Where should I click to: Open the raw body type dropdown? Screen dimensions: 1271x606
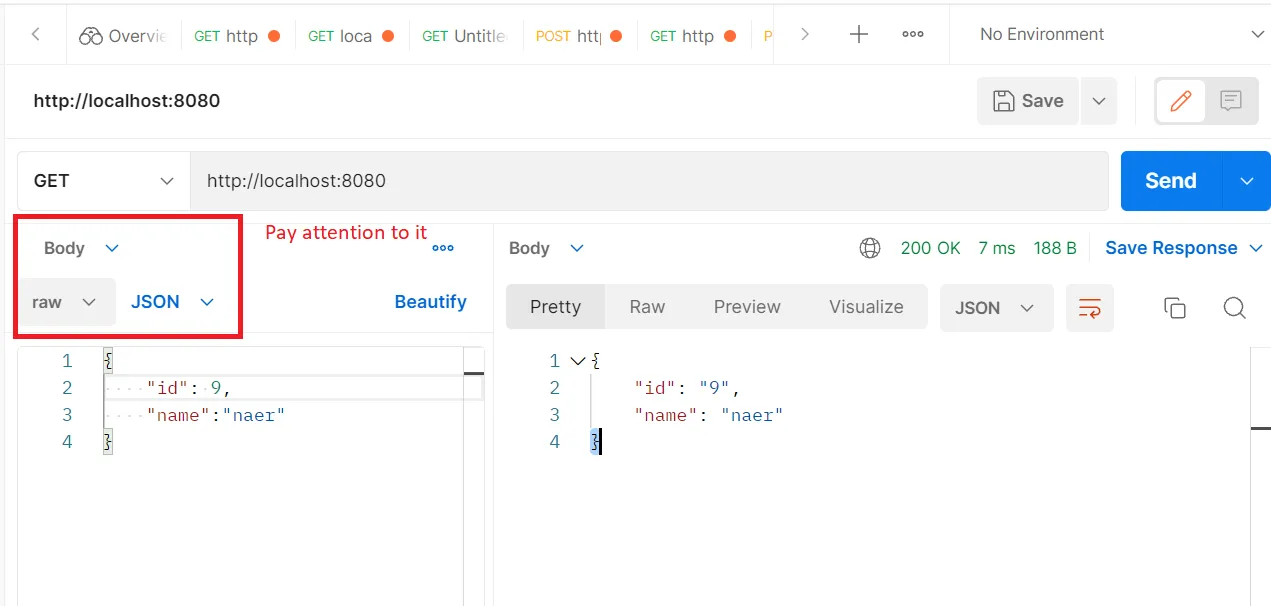pos(65,302)
